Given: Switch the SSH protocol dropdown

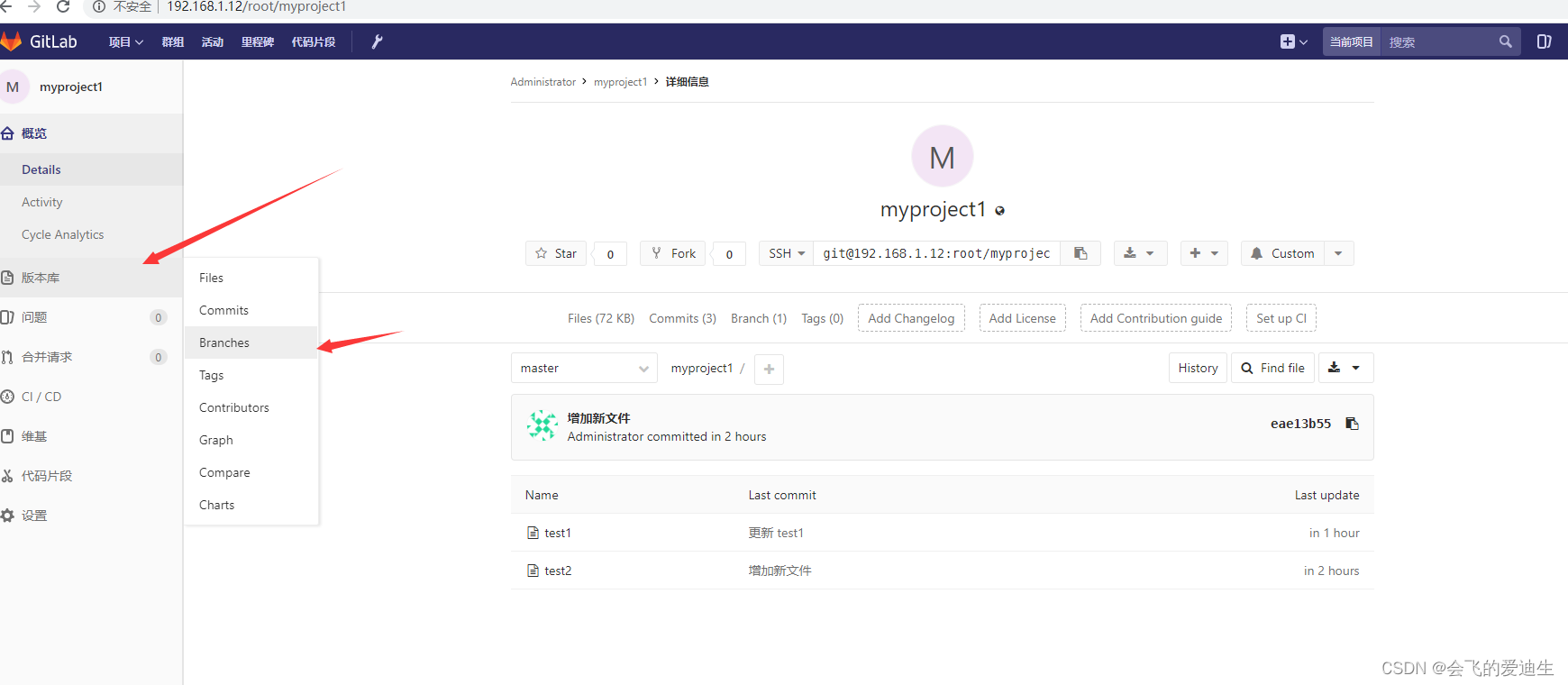Looking at the screenshot, I should point(787,253).
